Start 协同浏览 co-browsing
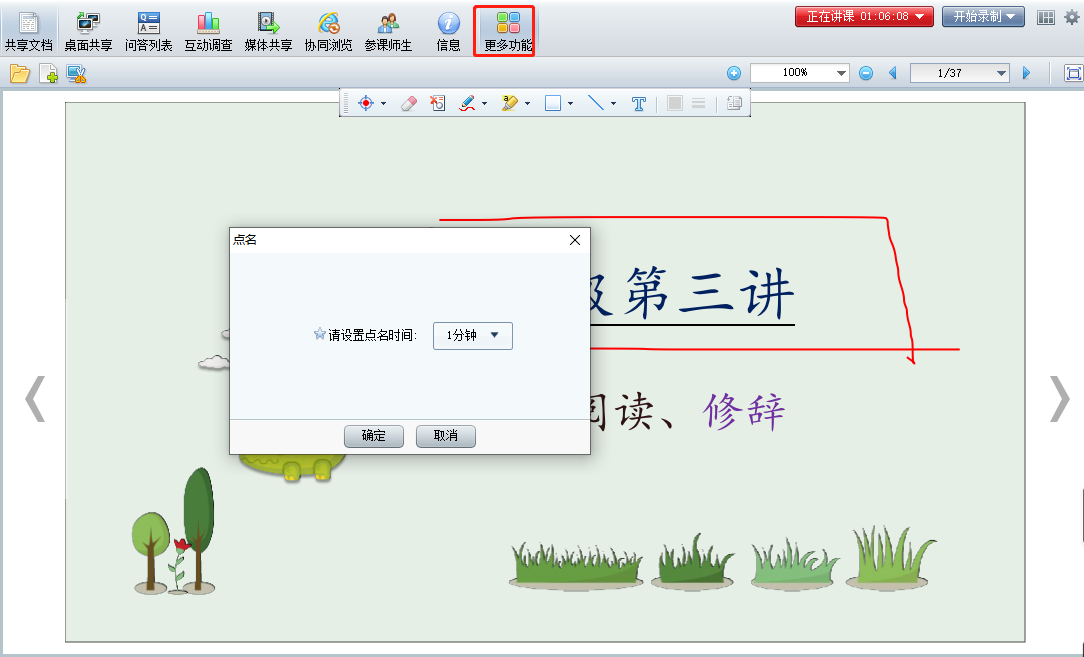This screenshot has width=1084, height=657. [x=328, y=31]
